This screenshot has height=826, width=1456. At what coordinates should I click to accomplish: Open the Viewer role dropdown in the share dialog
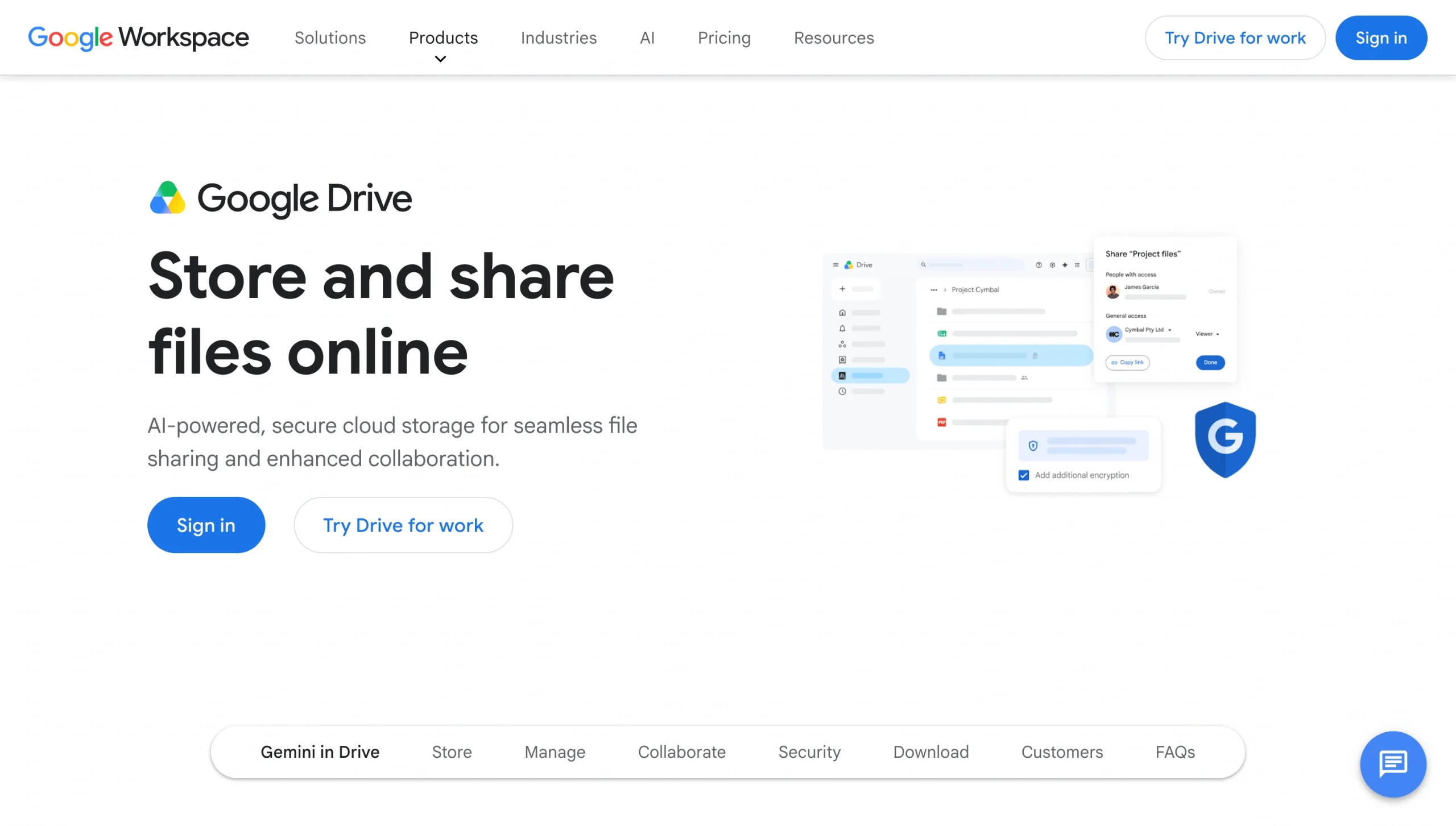tap(1207, 334)
